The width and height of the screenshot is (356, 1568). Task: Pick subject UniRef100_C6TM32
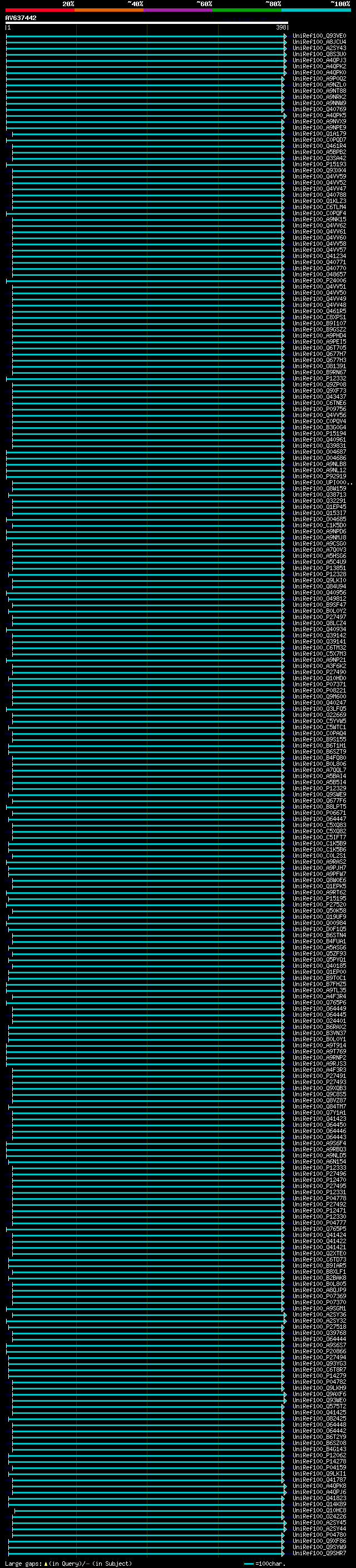click(x=319, y=647)
